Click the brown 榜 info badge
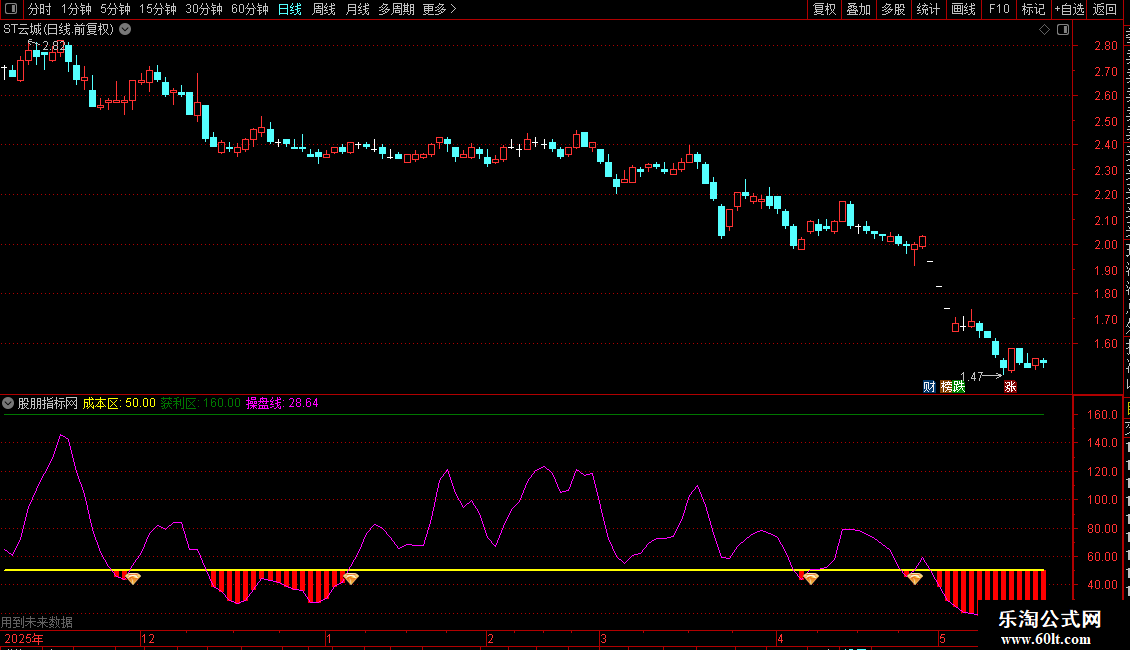The width and height of the screenshot is (1130, 650). coord(946,387)
